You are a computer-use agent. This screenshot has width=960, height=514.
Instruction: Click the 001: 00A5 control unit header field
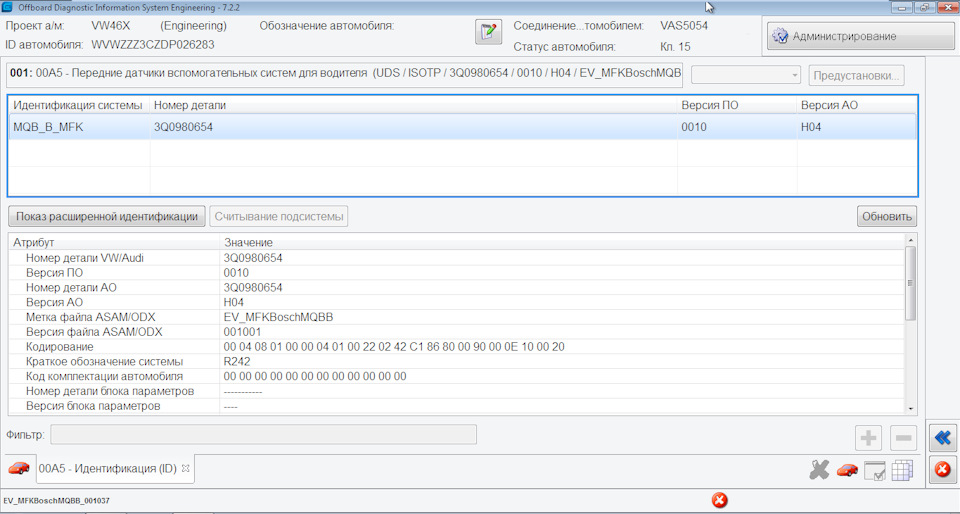click(x=345, y=73)
